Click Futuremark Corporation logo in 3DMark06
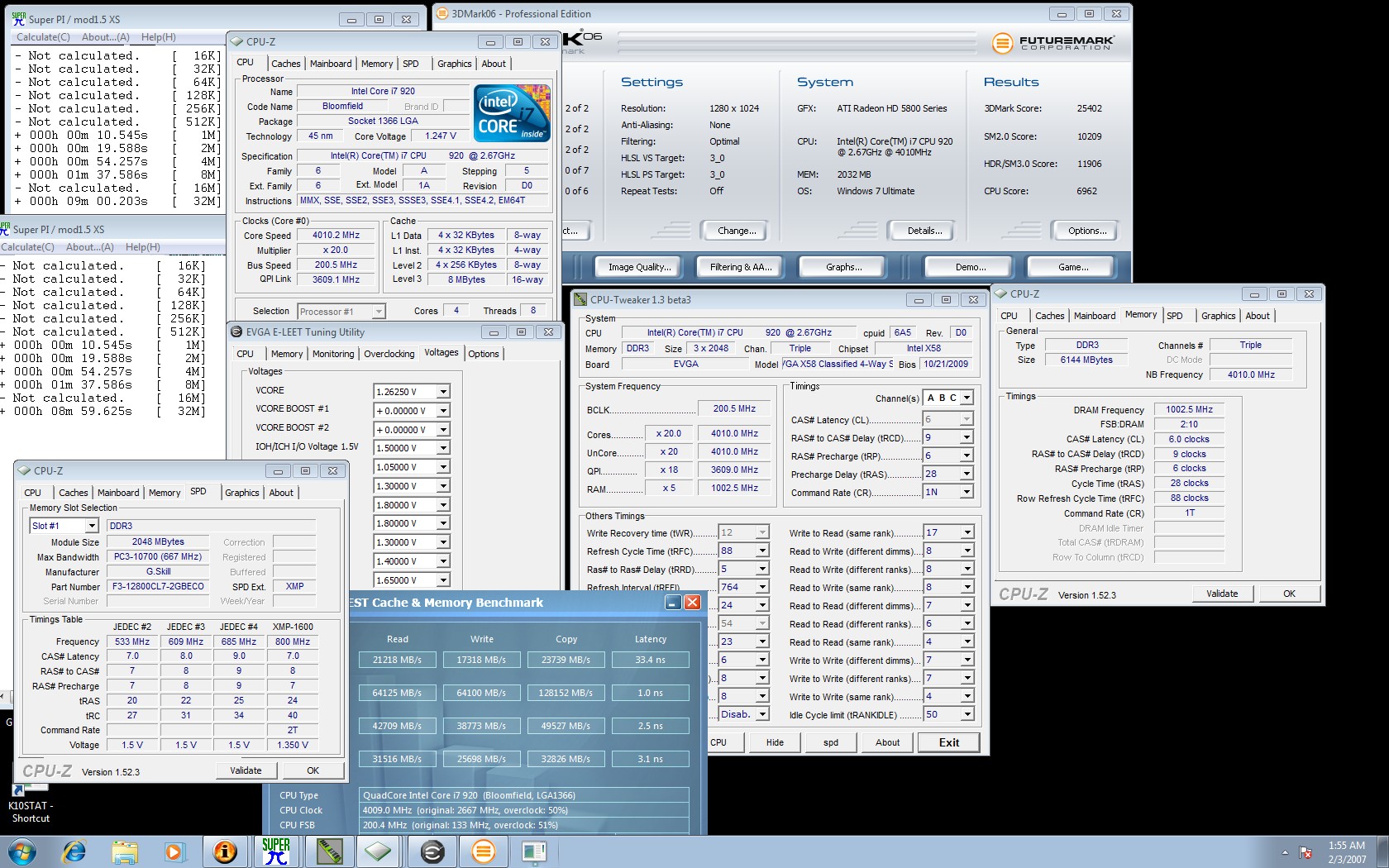 point(1053,43)
